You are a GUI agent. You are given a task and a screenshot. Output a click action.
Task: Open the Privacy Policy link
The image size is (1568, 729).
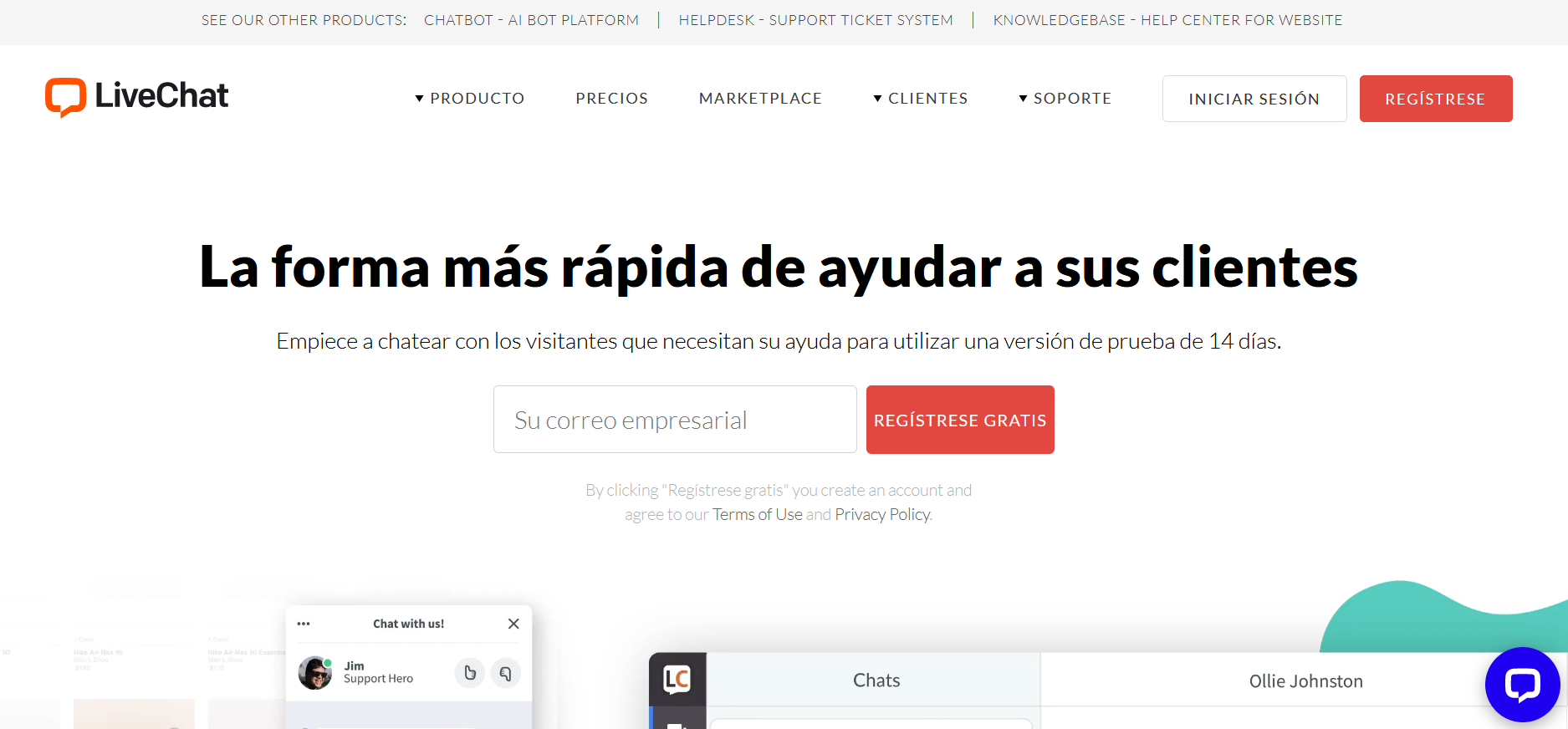click(x=882, y=514)
